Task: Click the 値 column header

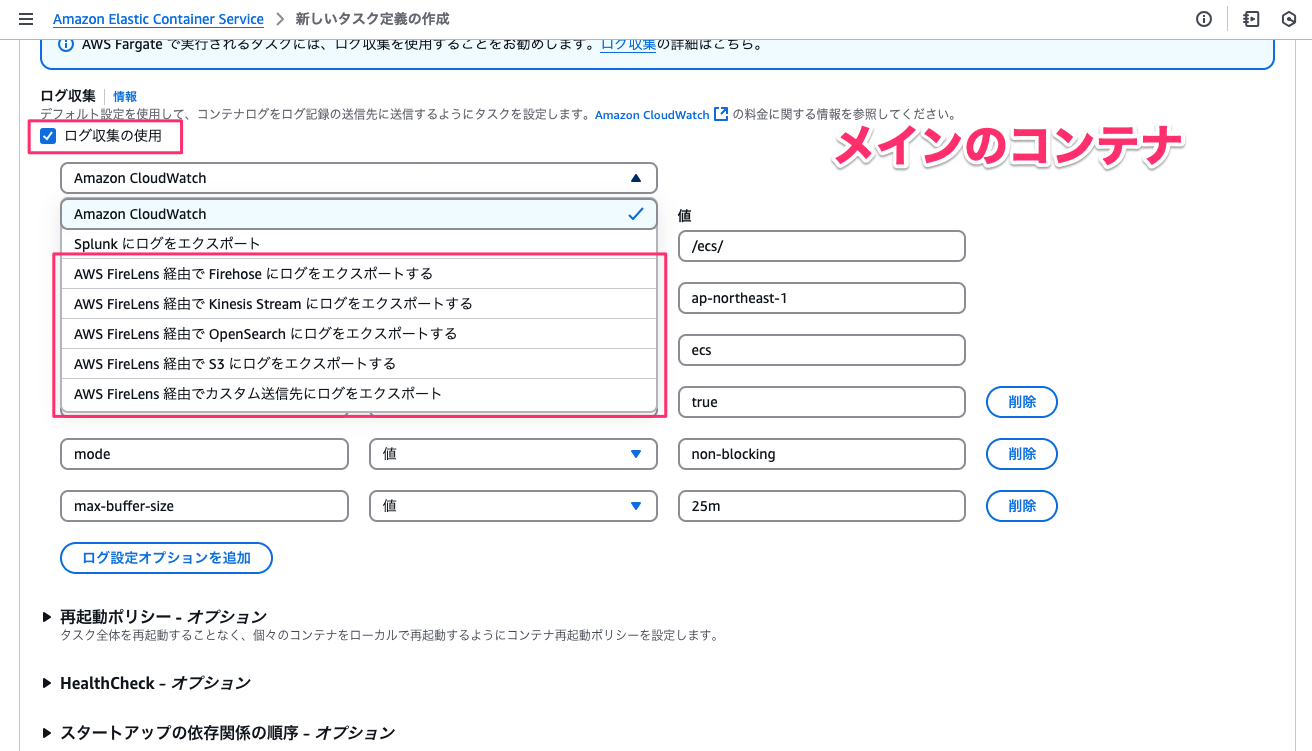Action: (684, 215)
